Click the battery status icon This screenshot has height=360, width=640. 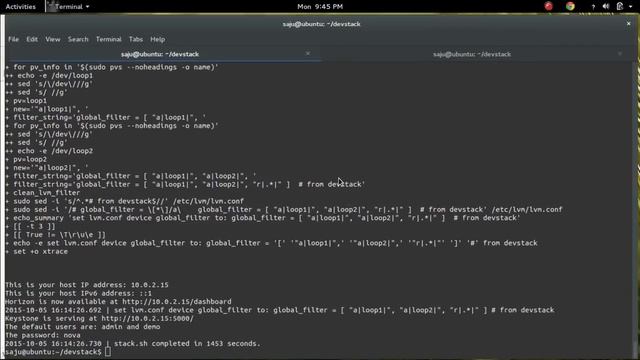click(620, 6)
